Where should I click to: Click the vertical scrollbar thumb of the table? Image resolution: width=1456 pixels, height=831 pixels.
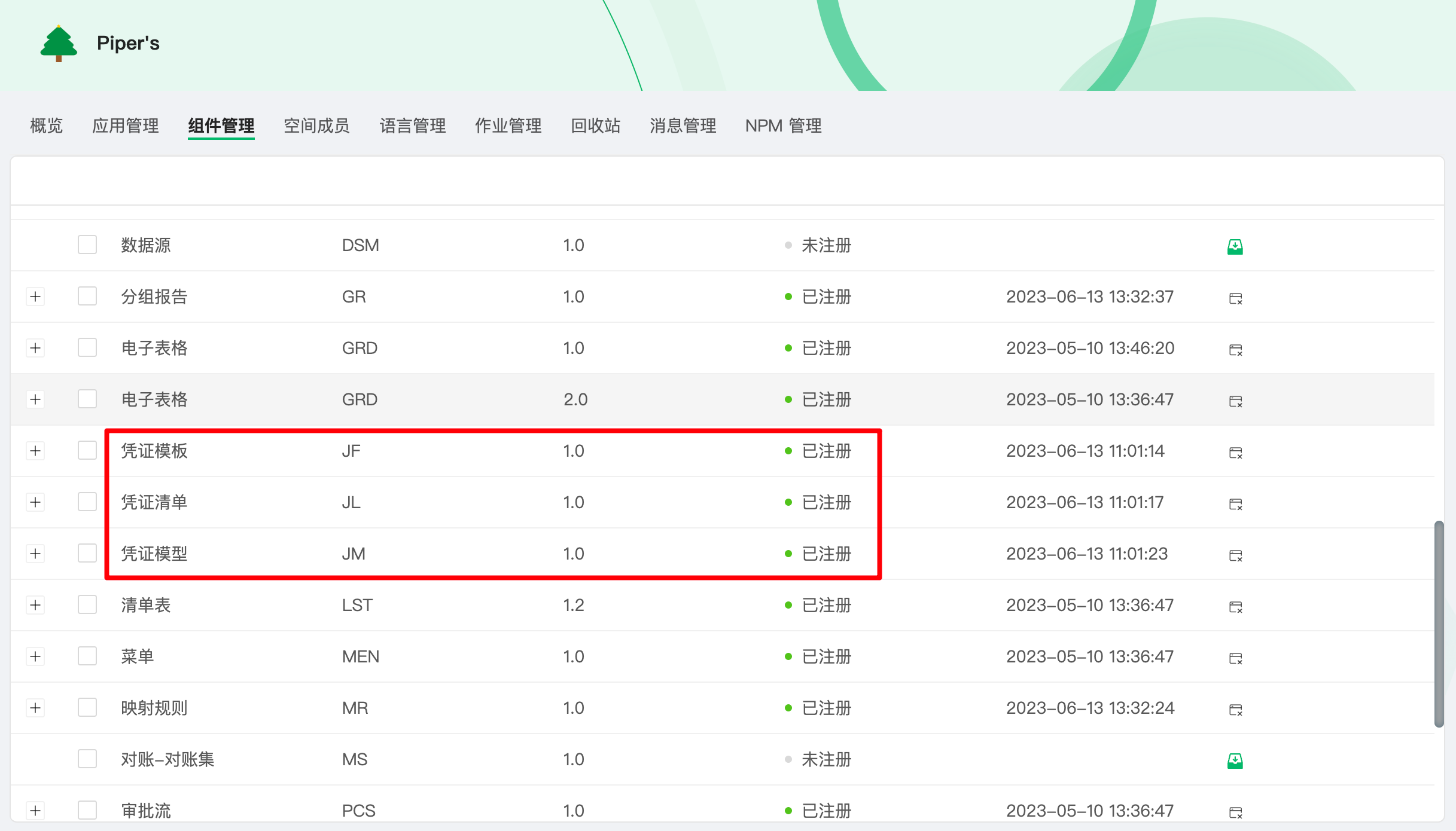pyautogui.click(x=1439, y=624)
